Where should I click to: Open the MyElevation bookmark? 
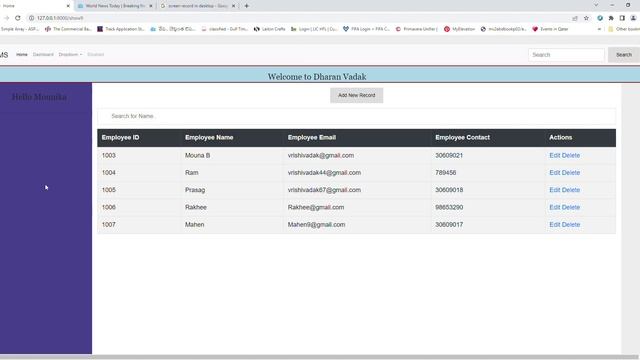[x=460, y=29]
